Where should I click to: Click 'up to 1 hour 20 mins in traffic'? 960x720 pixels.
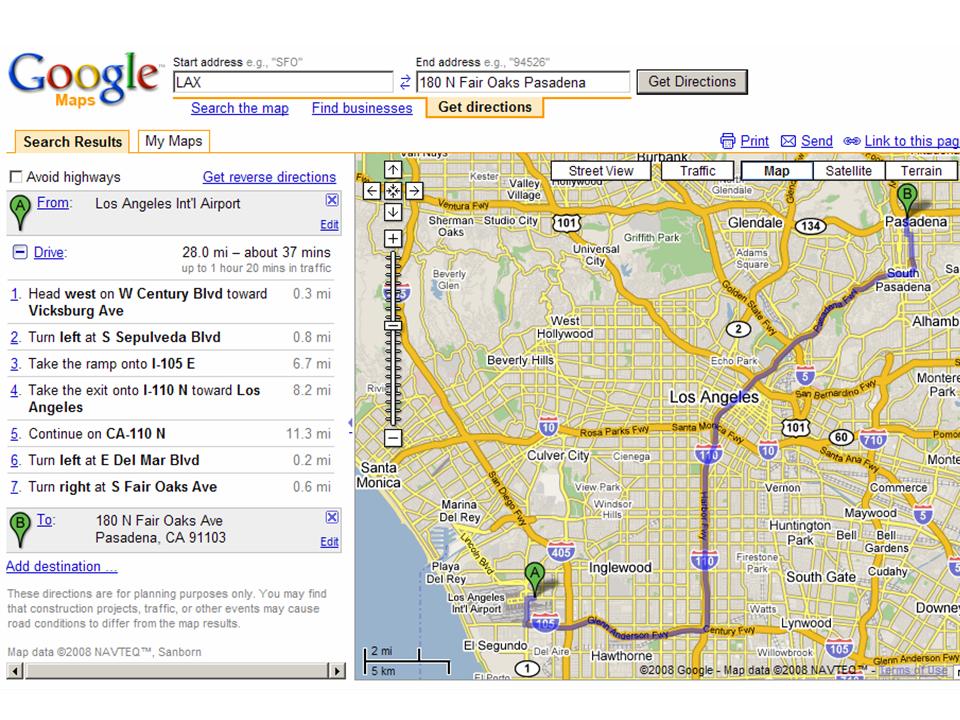click(256, 268)
